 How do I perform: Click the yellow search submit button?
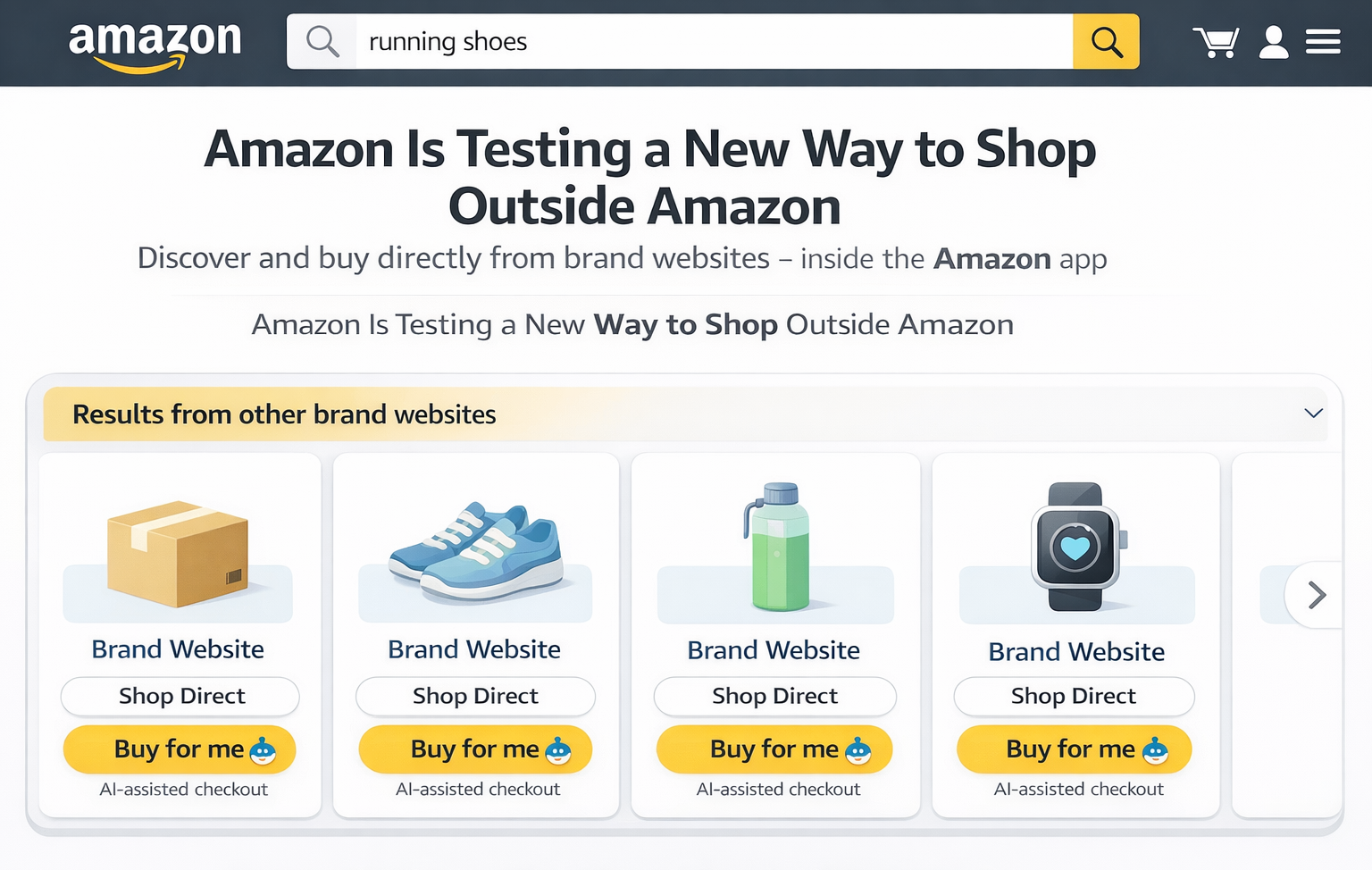point(1106,42)
